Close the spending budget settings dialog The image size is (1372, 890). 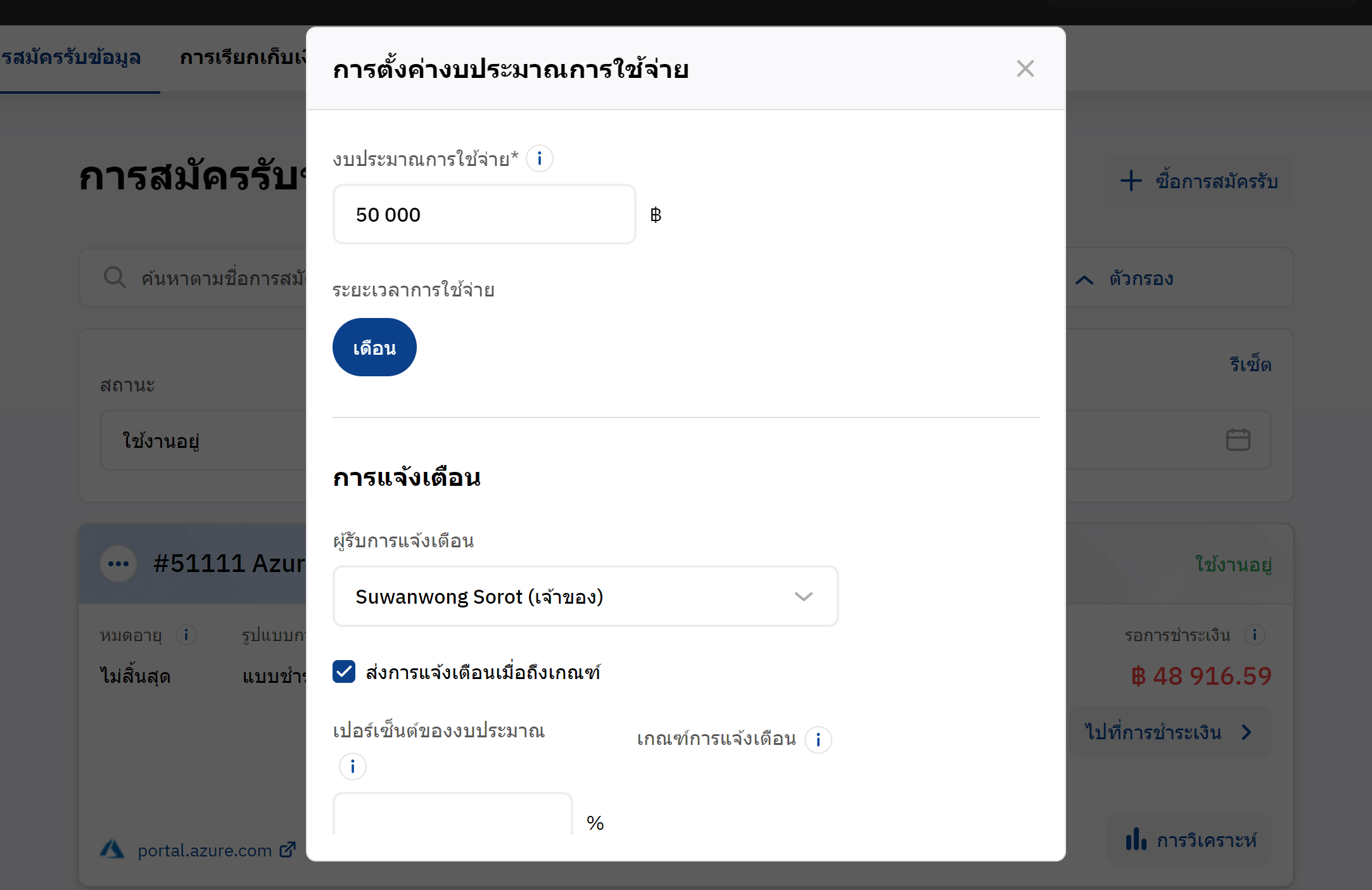pos(1025,68)
